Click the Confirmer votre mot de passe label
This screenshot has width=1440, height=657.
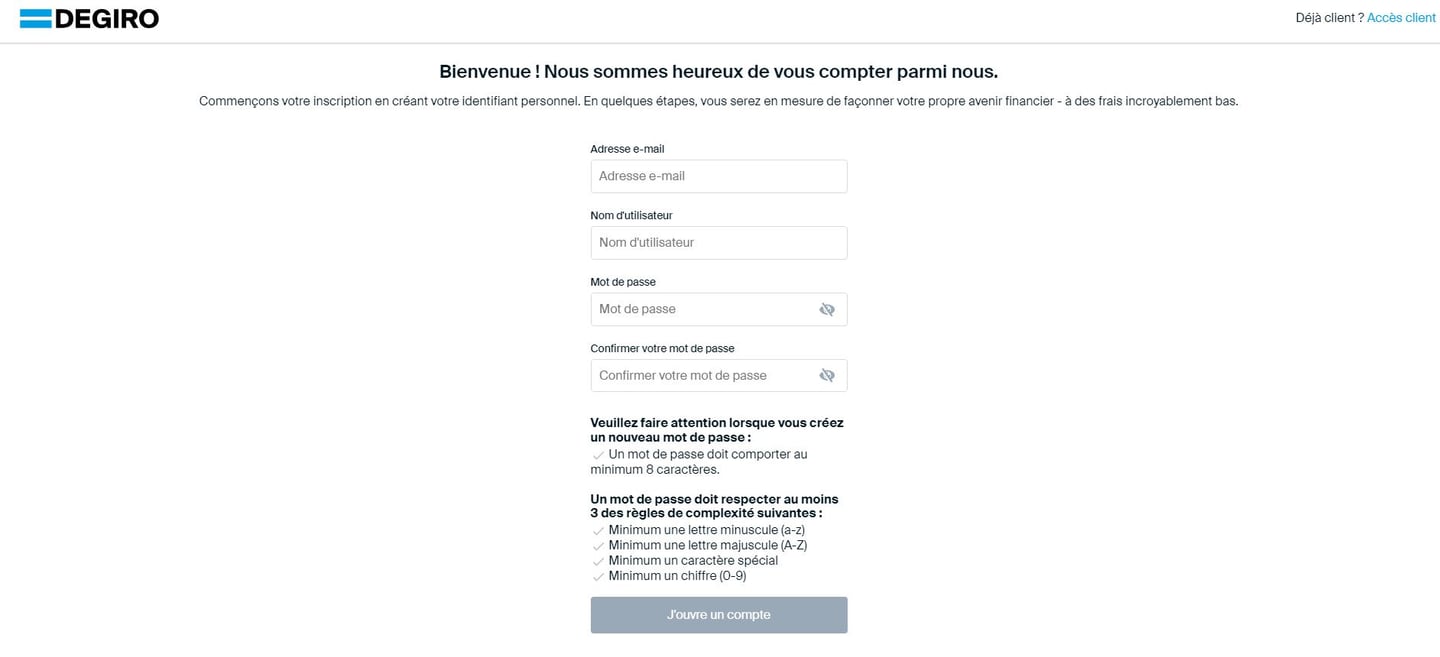click(x=662, y=348)
